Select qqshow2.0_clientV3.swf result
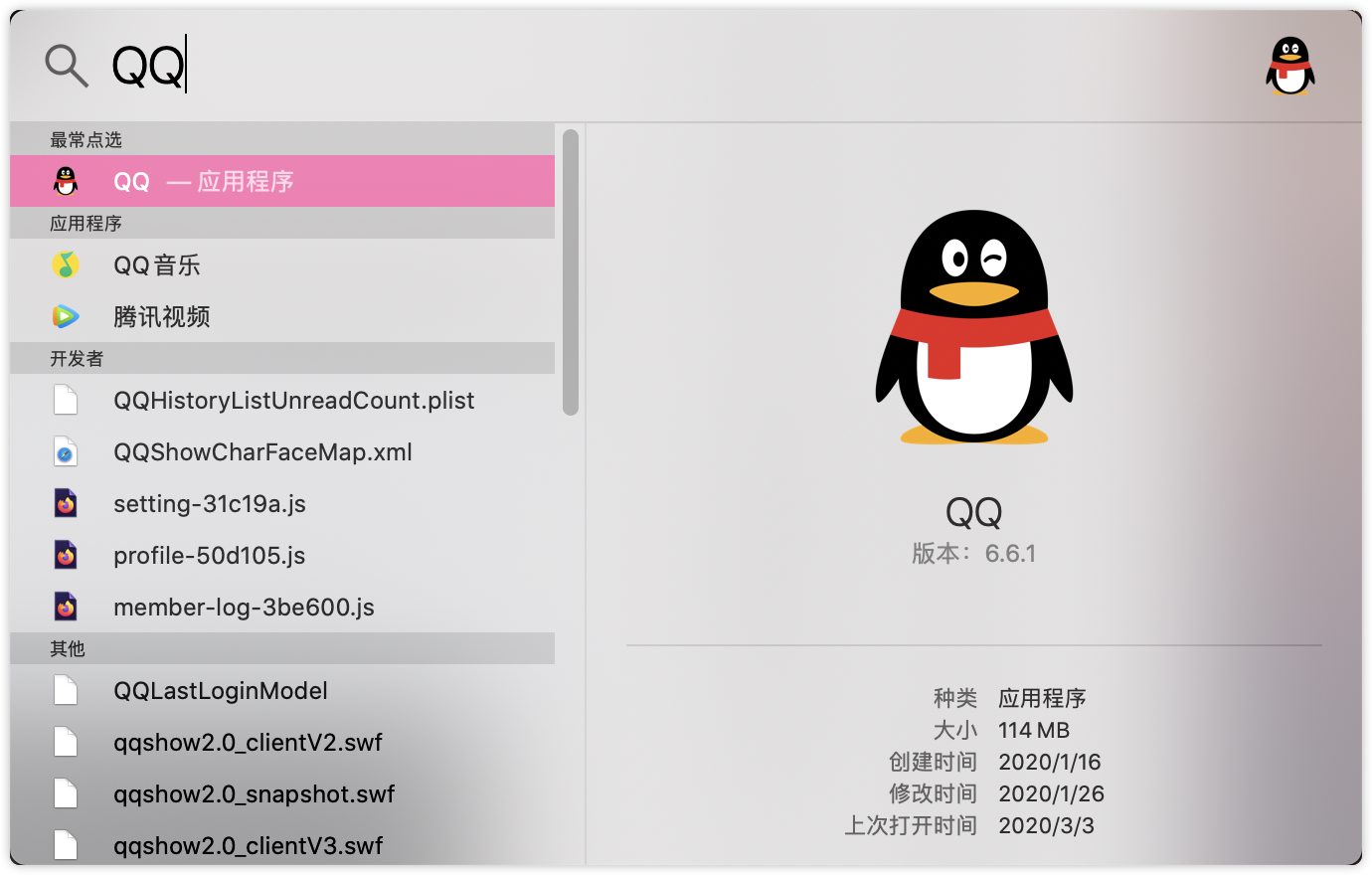This screenshot has height=875, width=1372. coord(282,843)
